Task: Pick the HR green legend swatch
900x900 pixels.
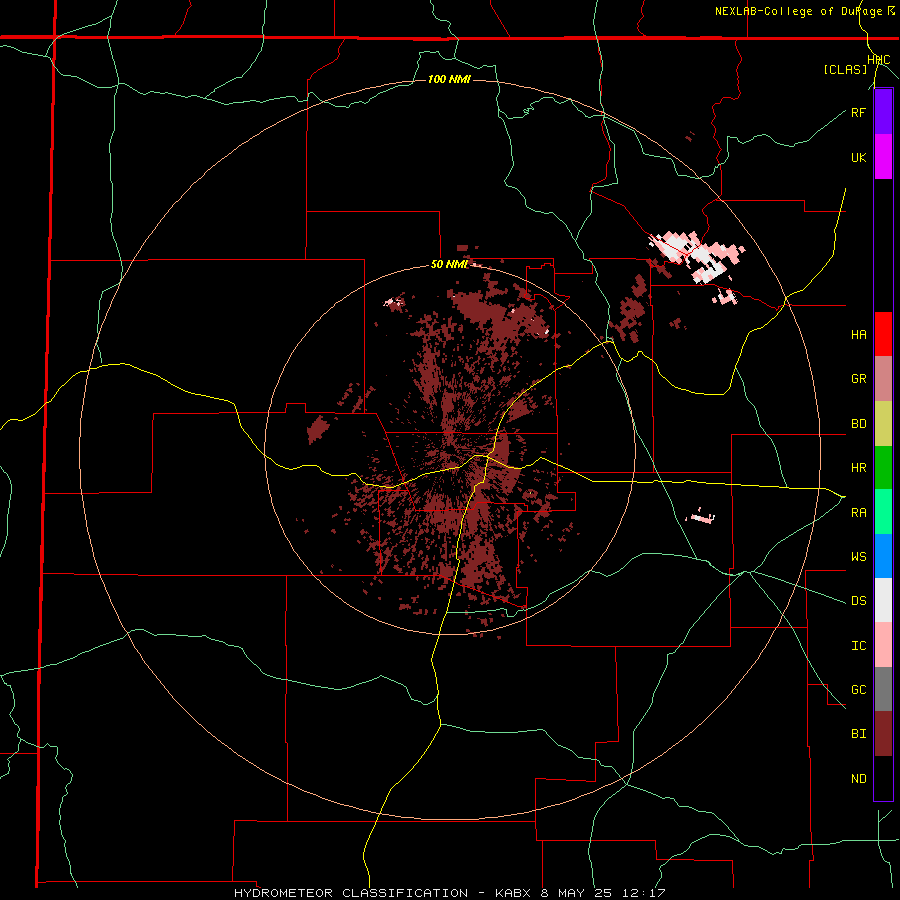Action: click(883, 468)
